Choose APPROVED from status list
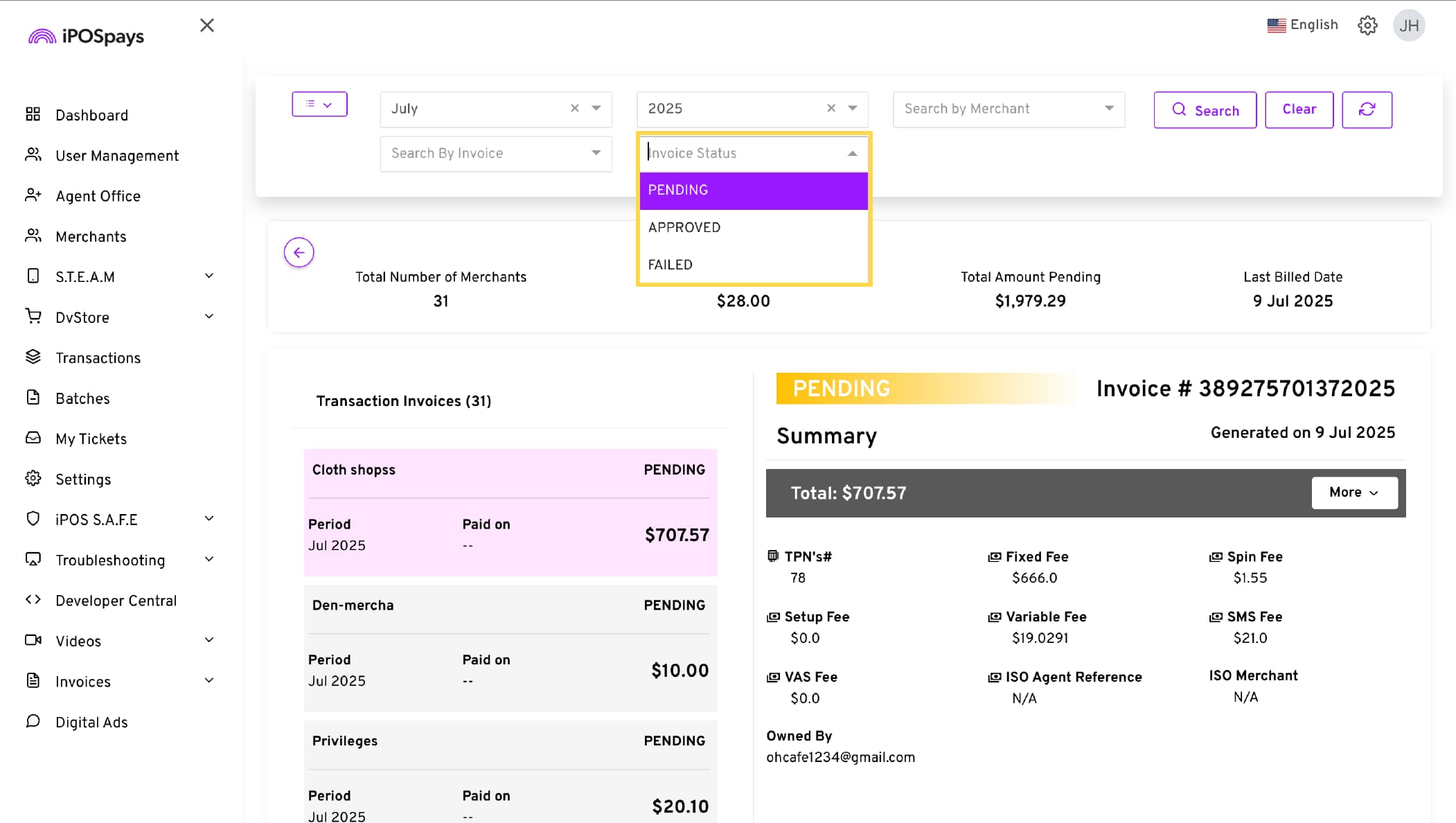 753,227
